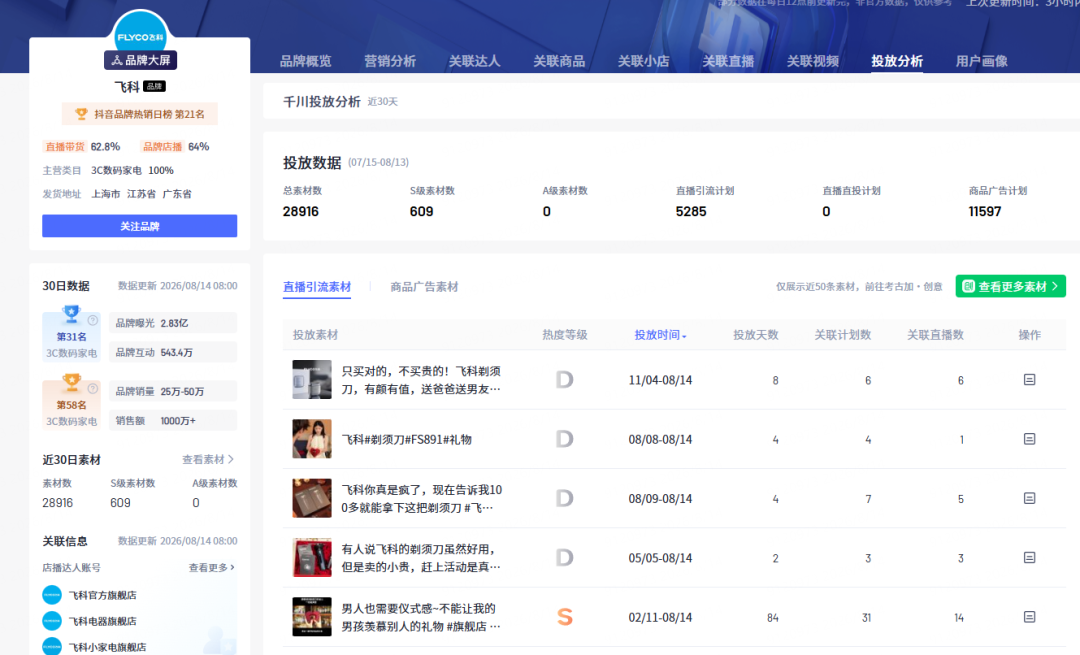Screen dimensions: 1080x655
Task: Click the orange trophy 第58名 badge
Action: [71, 402]
